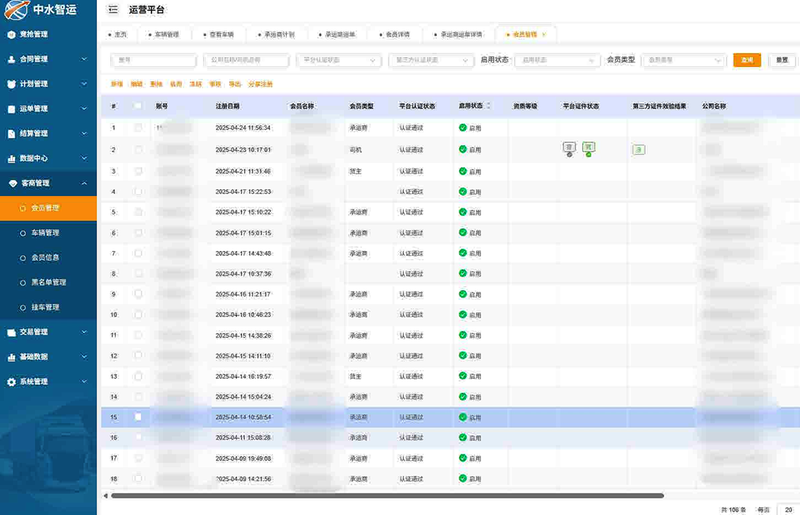This screenshot has height=515, width=800.
Task: Click the 重置 reset button
Action: coord(781,60)
